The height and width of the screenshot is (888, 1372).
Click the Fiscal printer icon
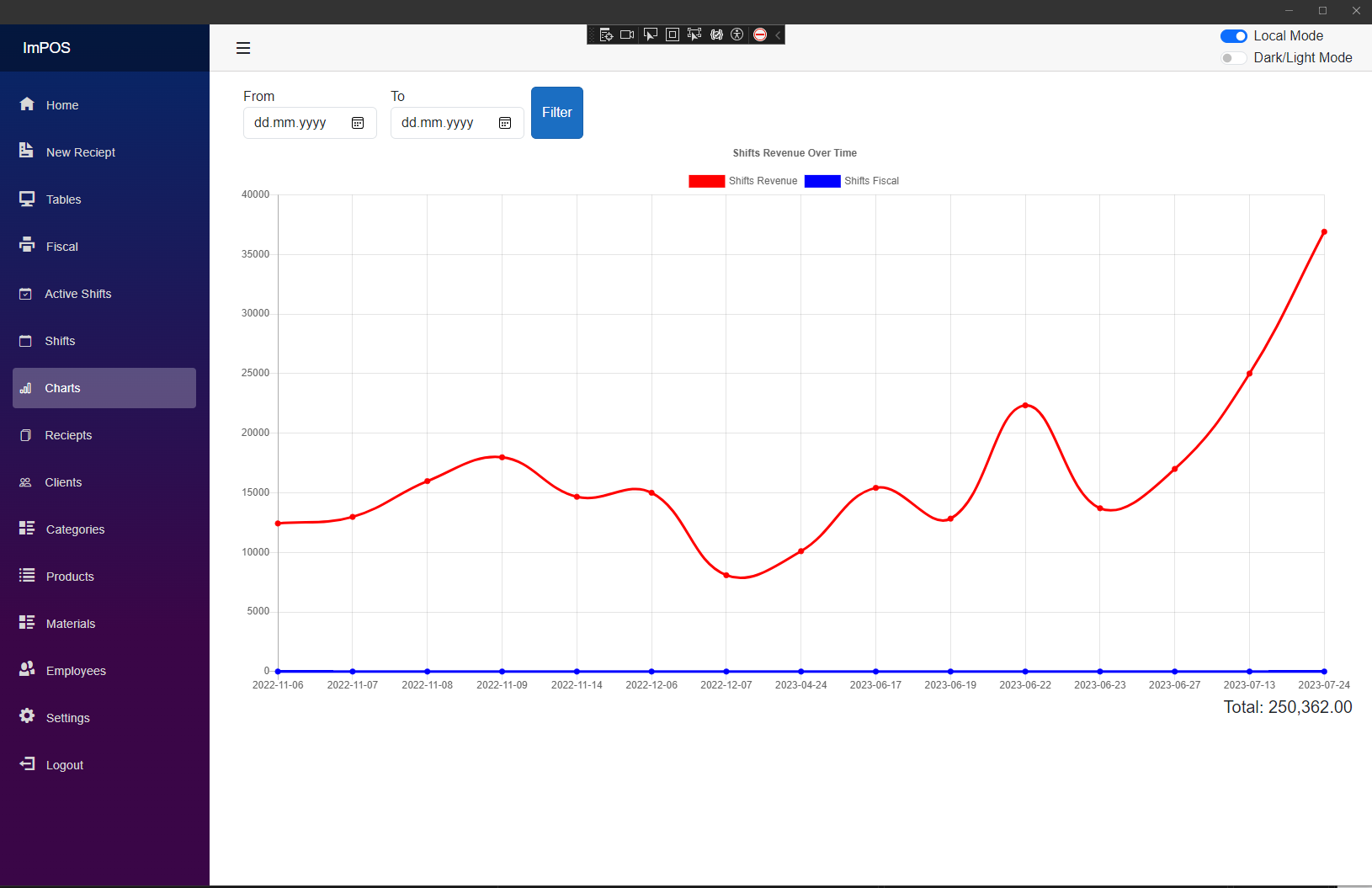27,245
